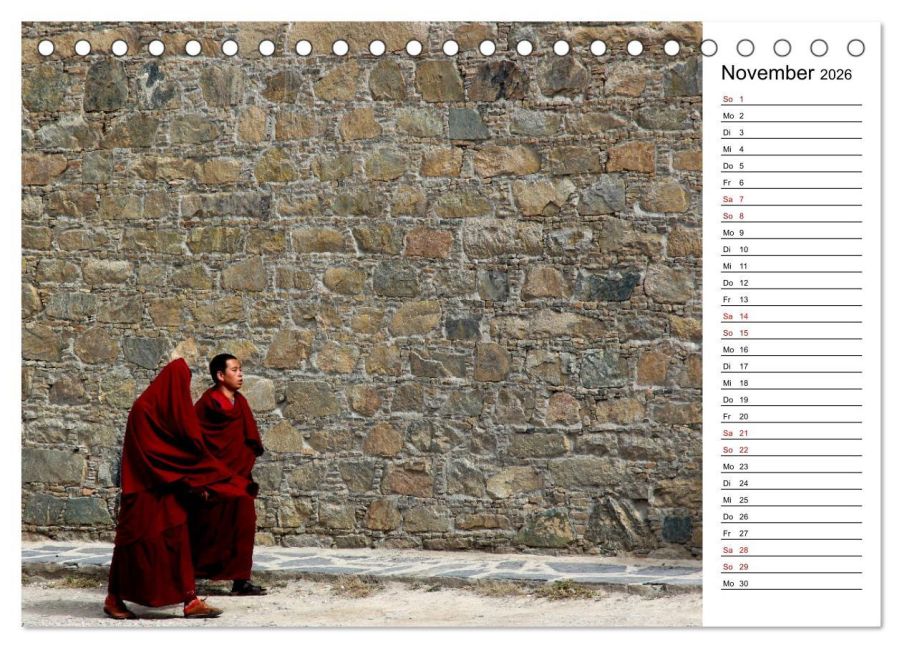
Task: Click the first spiral binding hole
Action: (46, 48)
